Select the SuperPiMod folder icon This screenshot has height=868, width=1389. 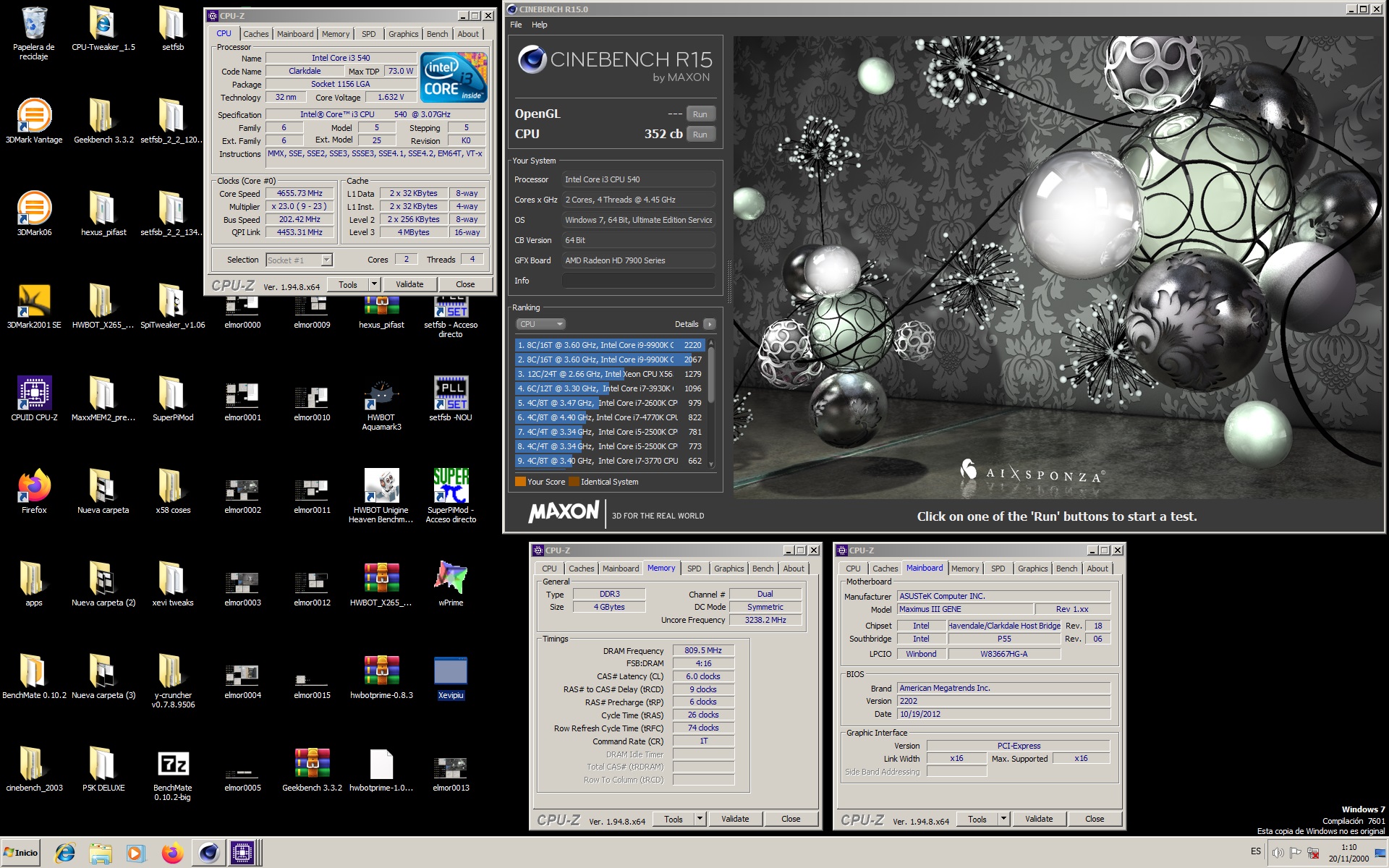173,399
